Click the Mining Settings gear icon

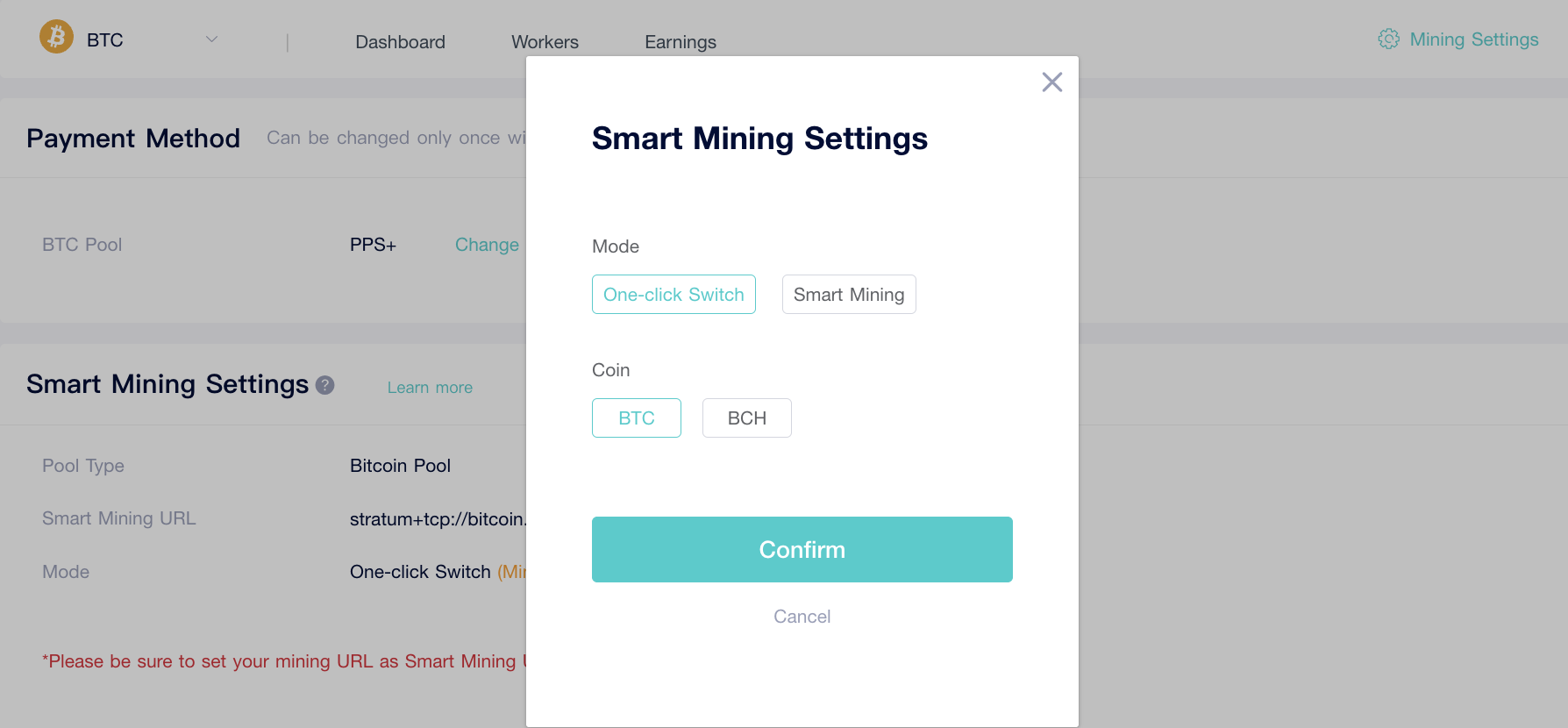1388,39
